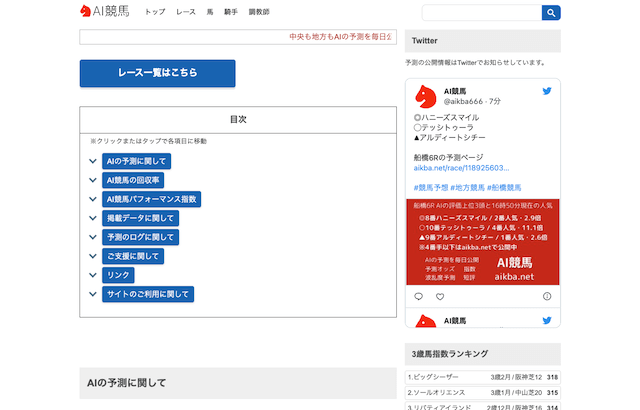Jump to 予測のログに関して section
Image resolution: width=640 pixels, height=410 pixels.
pyautogui.click(x=140, y=237)
